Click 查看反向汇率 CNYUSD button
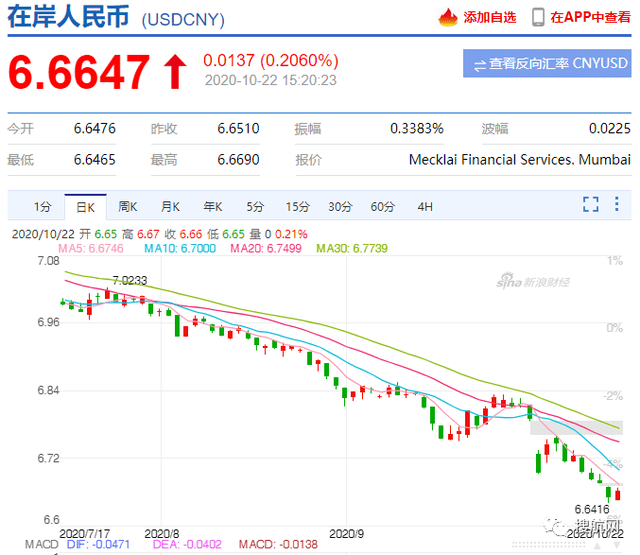 point(549,64)
